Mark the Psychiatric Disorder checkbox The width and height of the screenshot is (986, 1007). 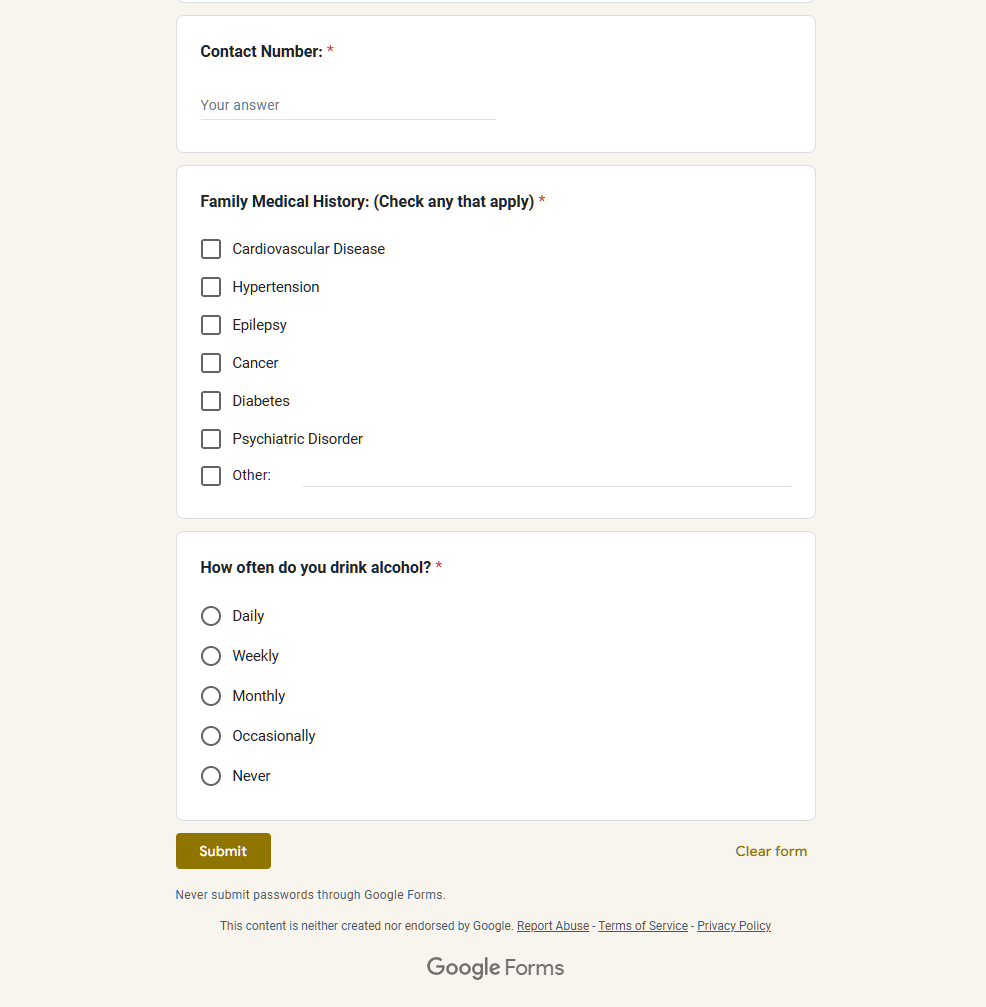click(x=211, y=439)
